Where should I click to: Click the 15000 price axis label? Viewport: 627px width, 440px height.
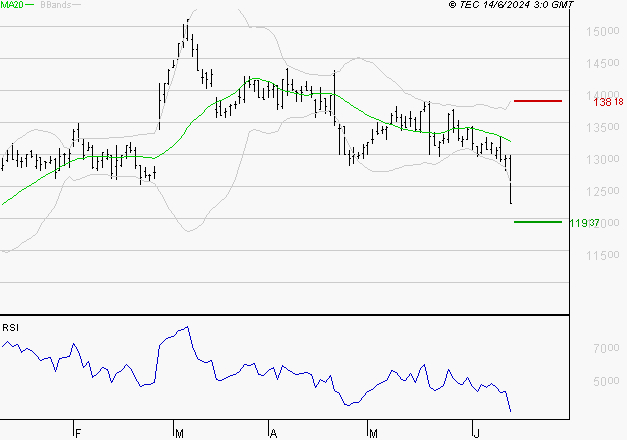(x=603, y=31)
